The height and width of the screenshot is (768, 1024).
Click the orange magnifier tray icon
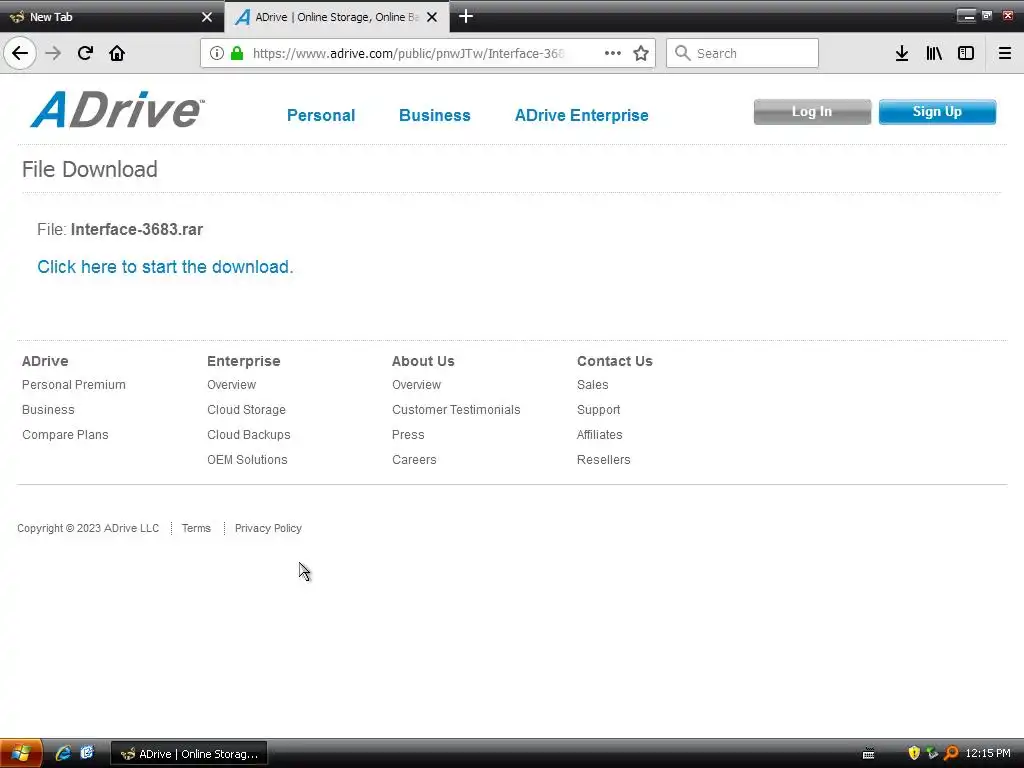951,754
